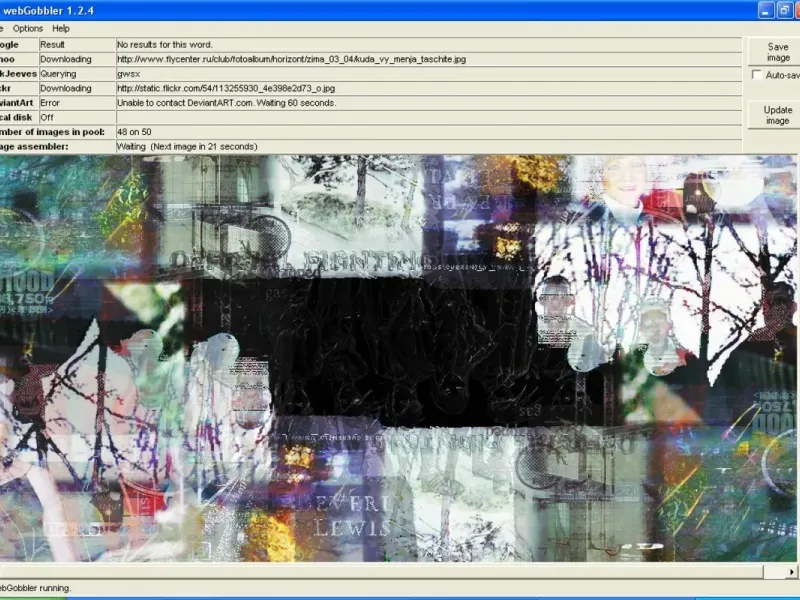Click the 'Image assembler' label
Screen dimensions: 800x600
(34, 146)
